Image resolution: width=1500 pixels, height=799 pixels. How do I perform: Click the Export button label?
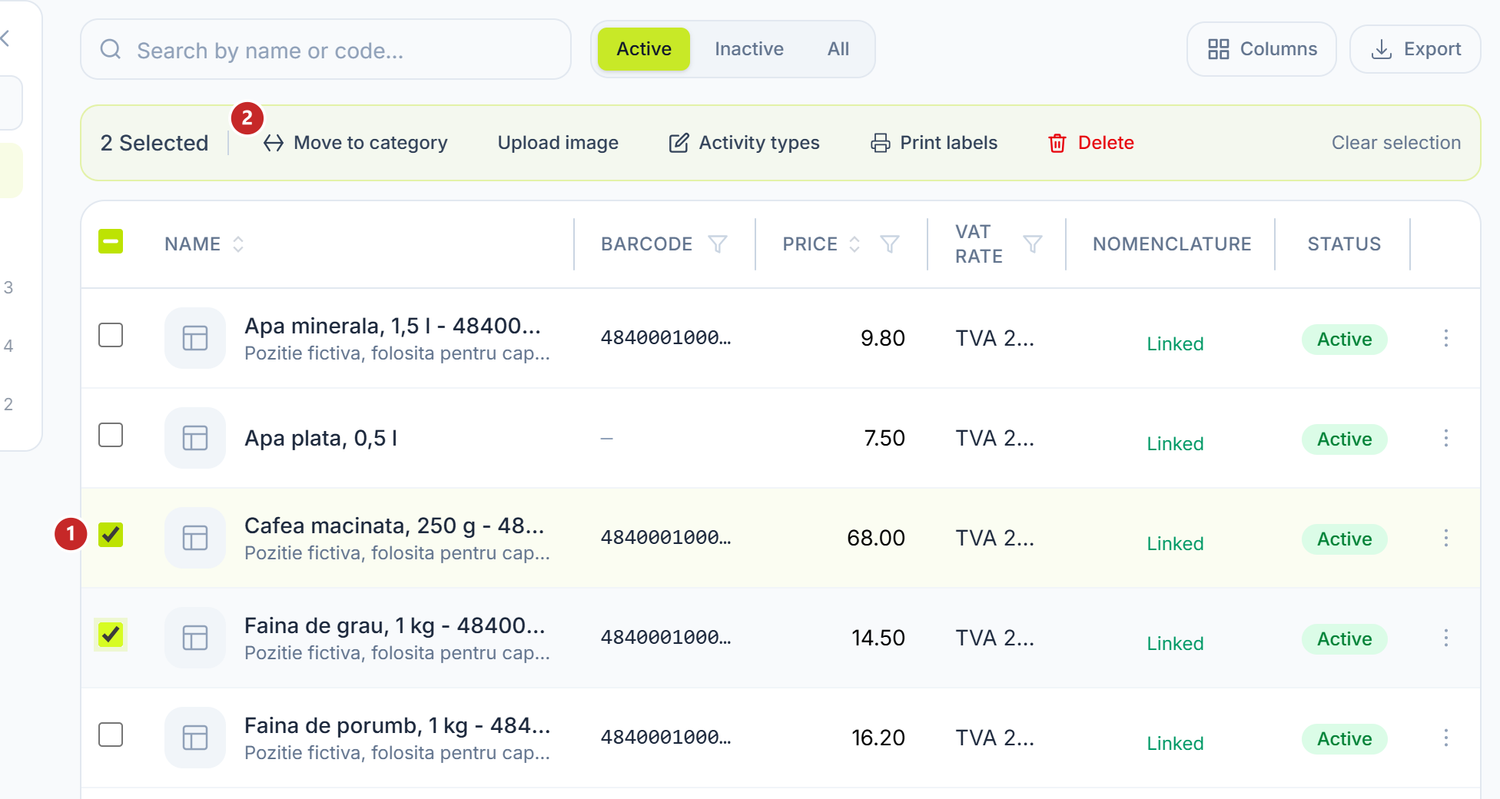tap(1433, 49)
